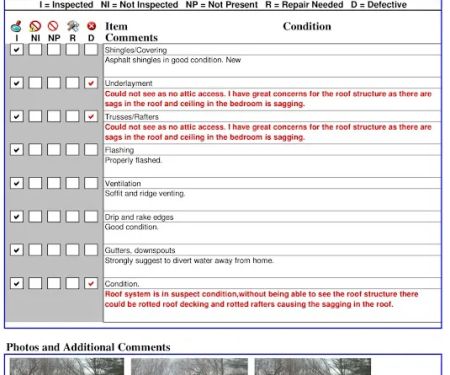Image resolution: width=450 pixels, height=375 pixels.
Task: Uncheck Defective box for Trusses/Rafters
Action: coord(91,116)
